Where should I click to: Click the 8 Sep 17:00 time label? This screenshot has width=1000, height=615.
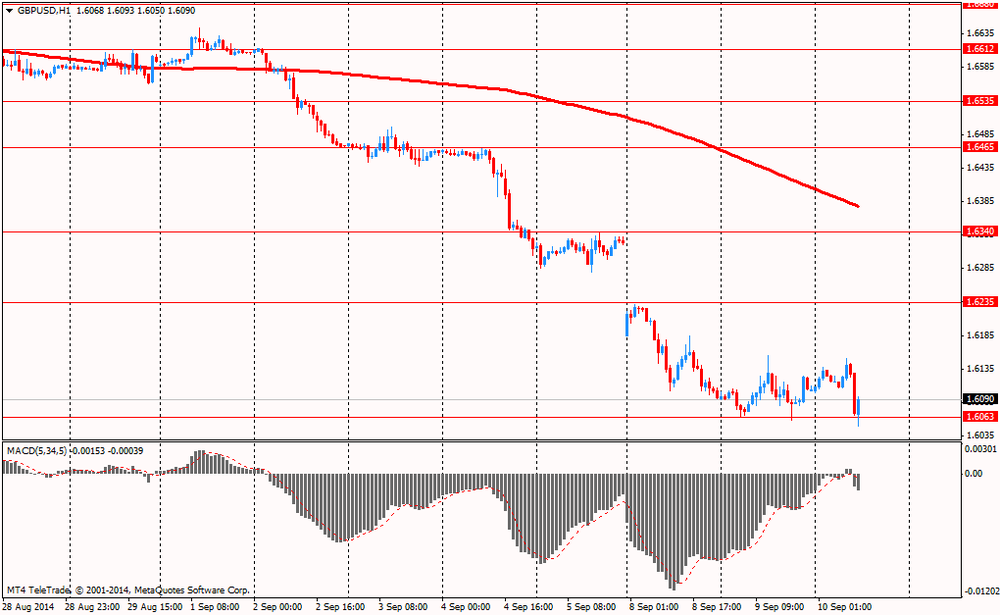click(x=717, y=607)
